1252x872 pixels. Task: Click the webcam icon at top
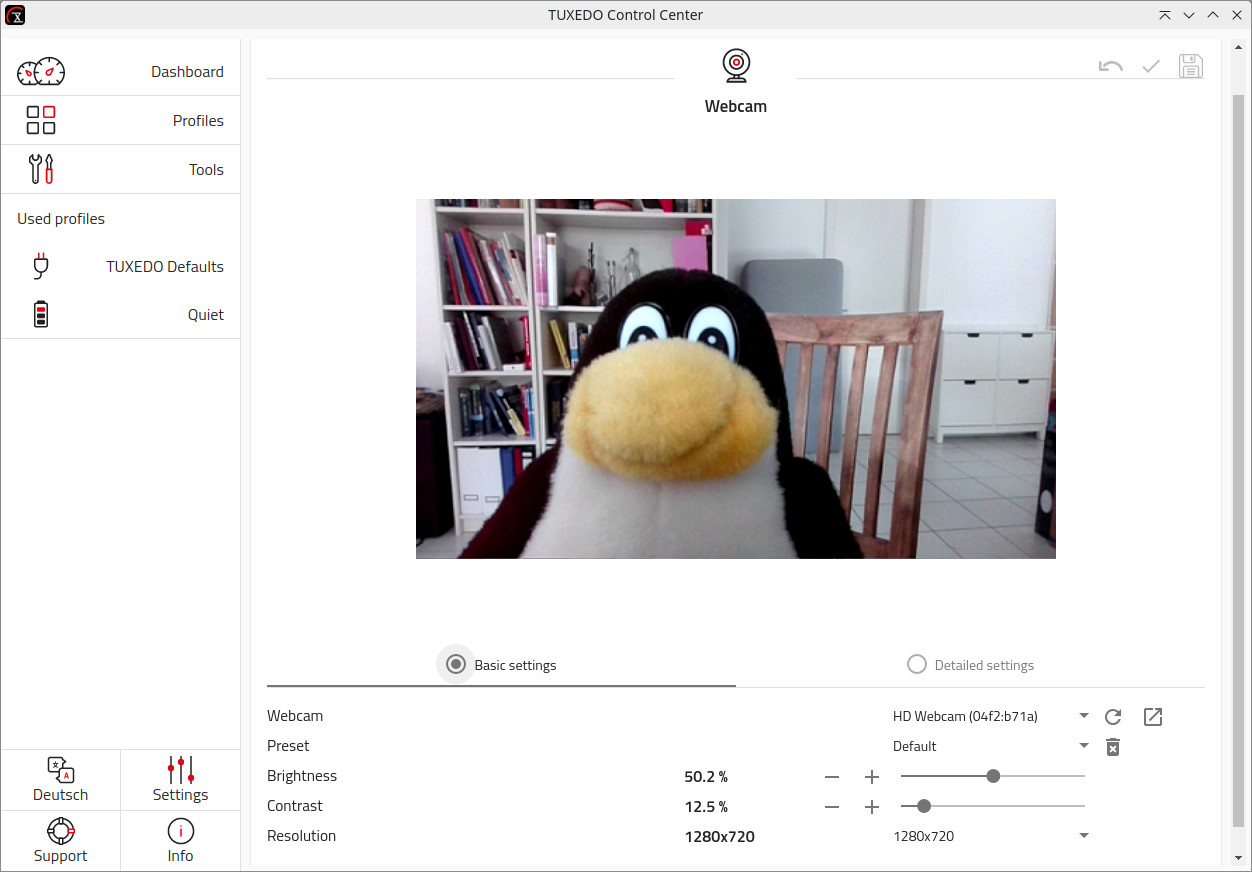pos(736,65)
